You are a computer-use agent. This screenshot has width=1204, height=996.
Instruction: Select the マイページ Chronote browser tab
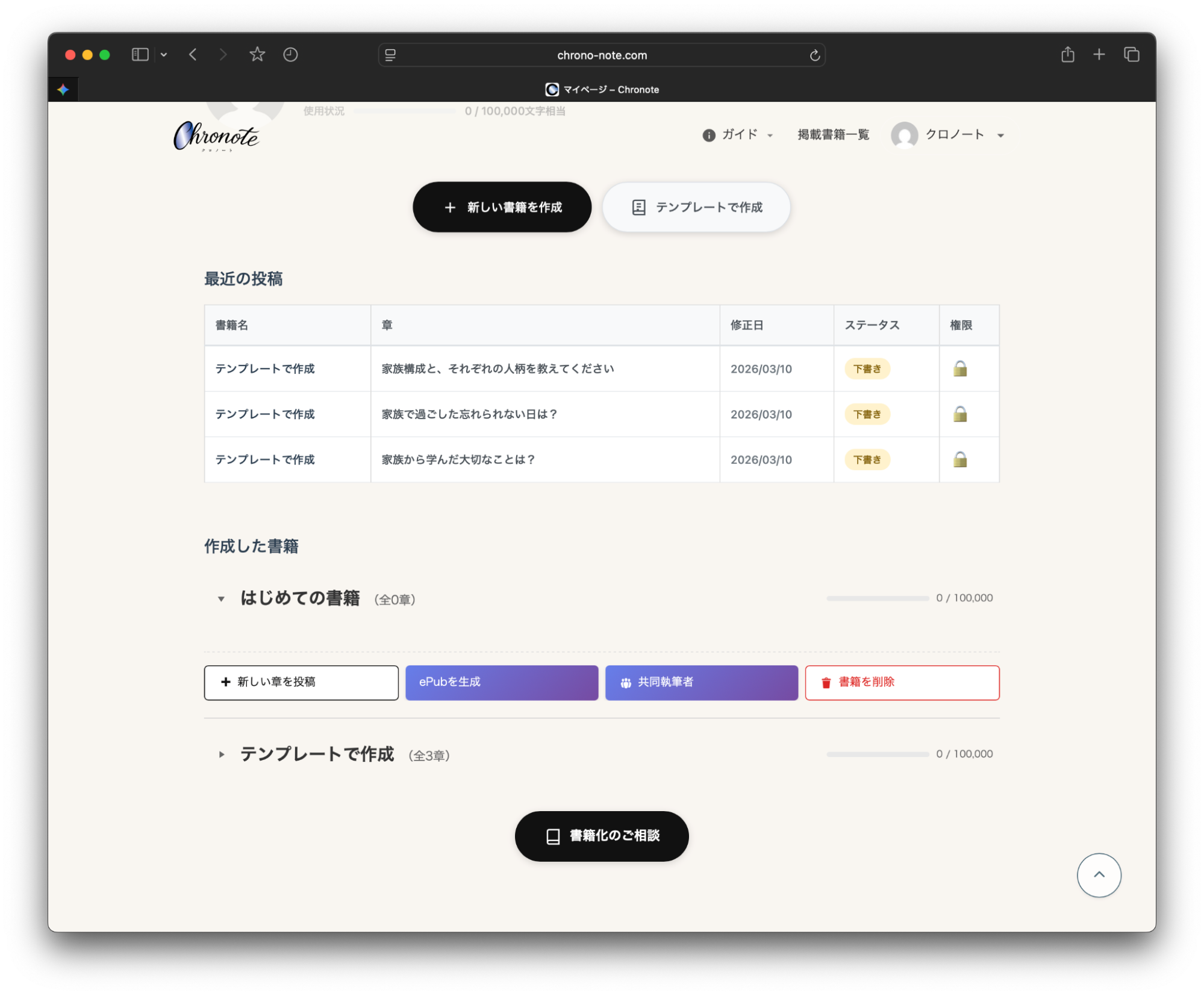[602, 89]
